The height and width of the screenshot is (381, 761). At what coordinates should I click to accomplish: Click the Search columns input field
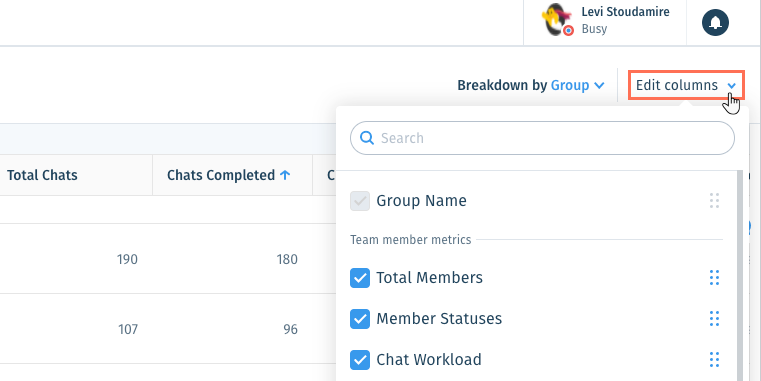click(542, 138)
